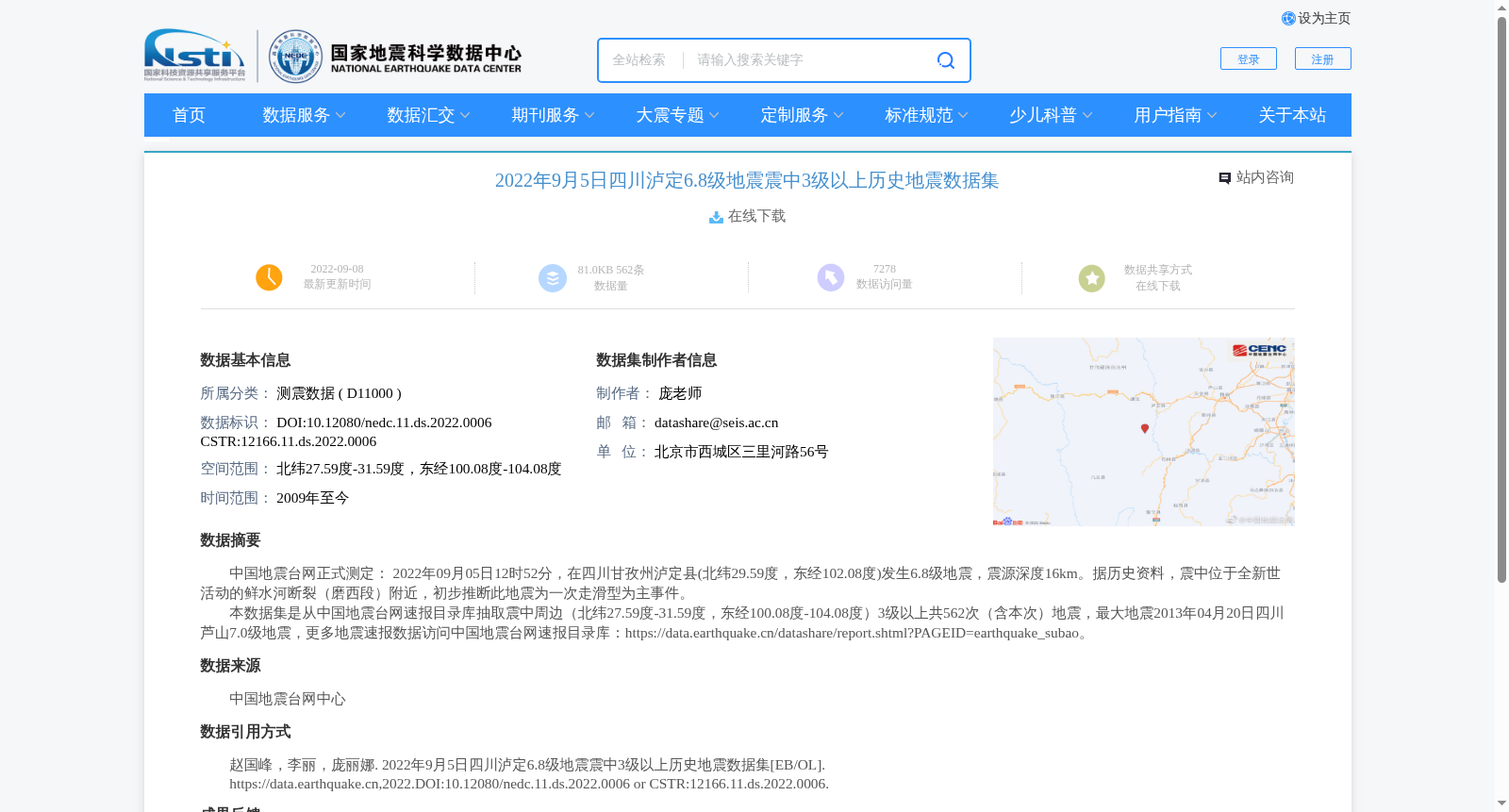The height and width of the screenshot is (812, 1509).
Task: Click the dataset title heading
Action: click(x=747, y=181)
